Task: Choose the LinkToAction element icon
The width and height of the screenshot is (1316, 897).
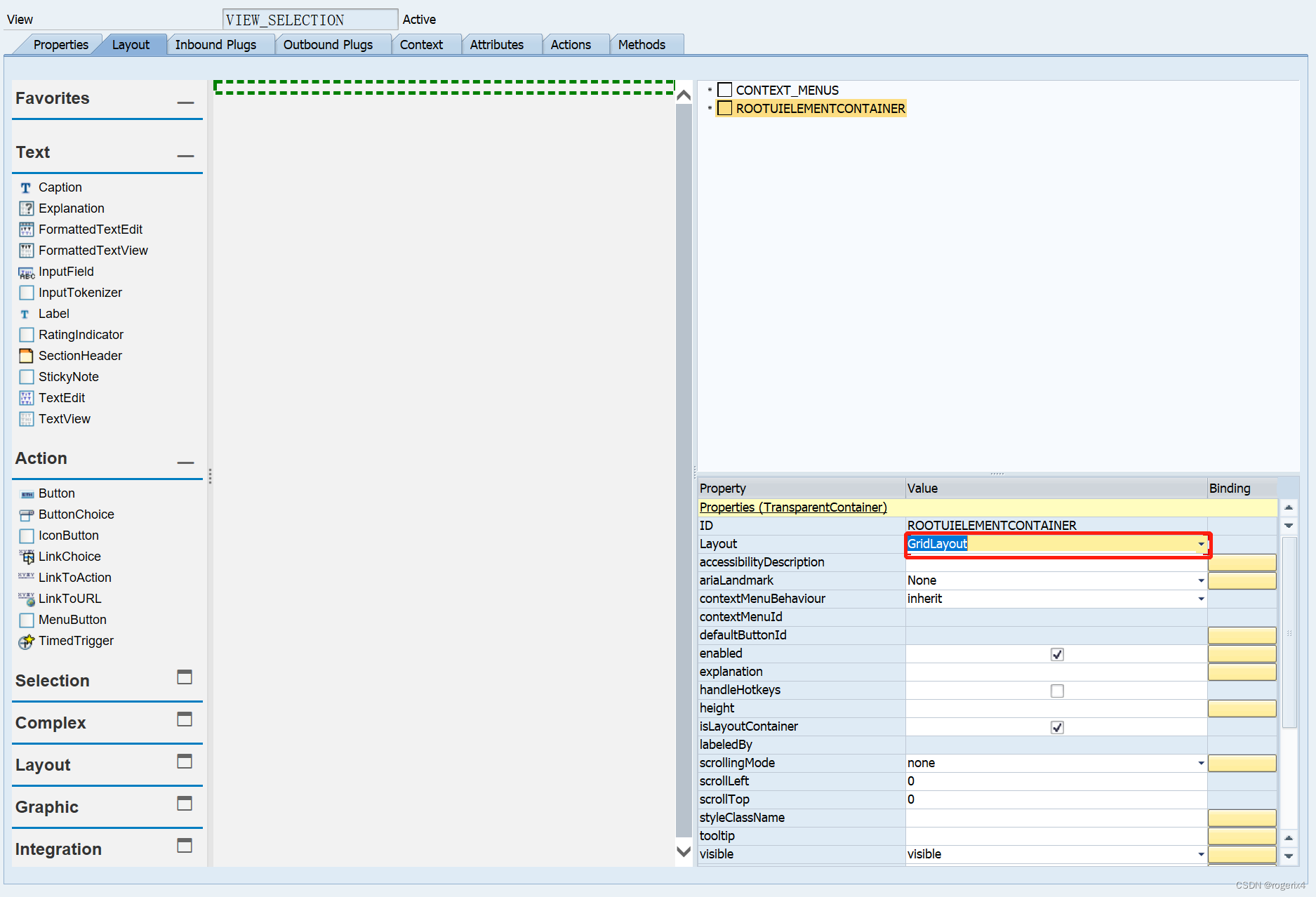Action: pos(26,577)
